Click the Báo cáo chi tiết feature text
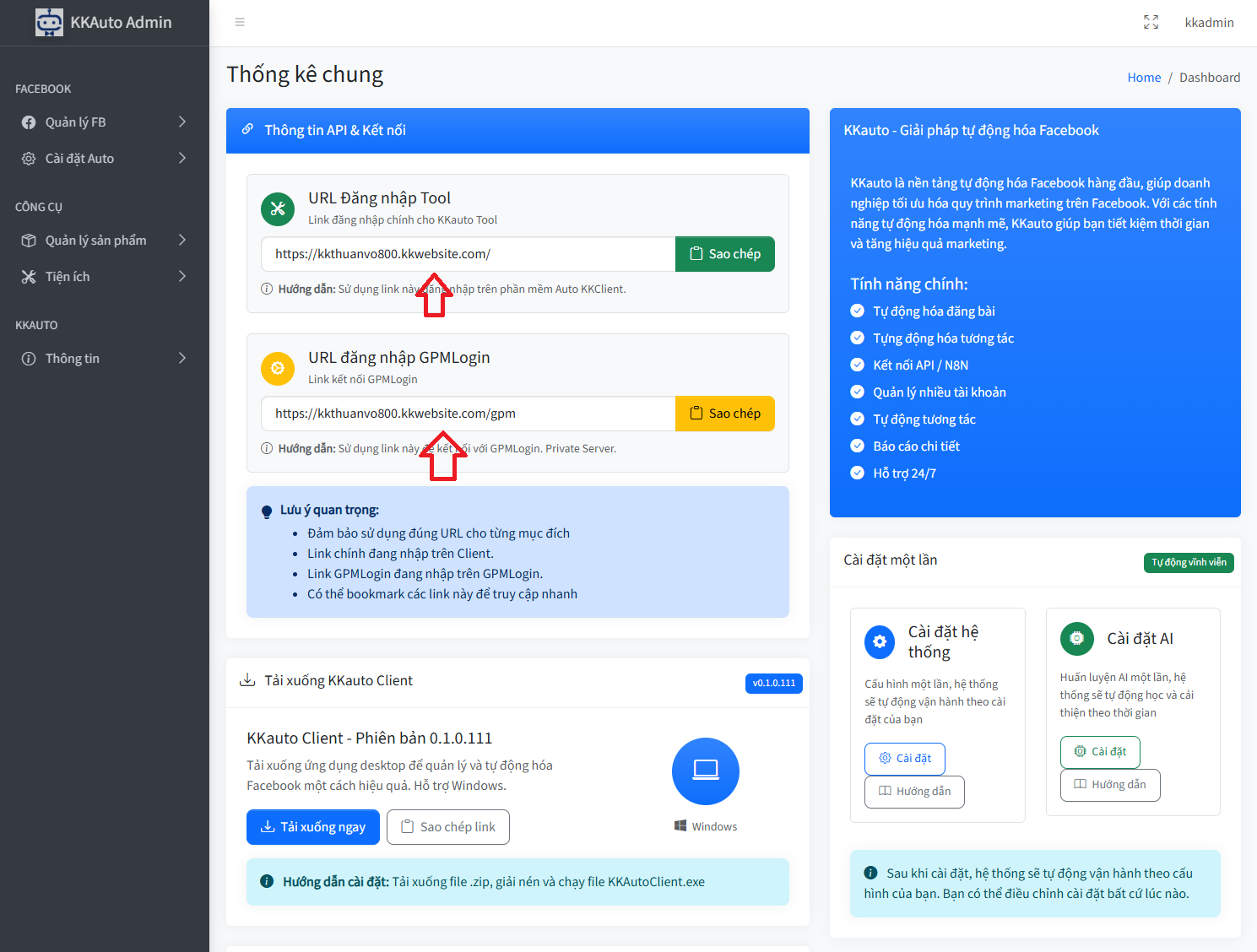Screen dimensions: 1257x952 click(x=916, y=446)
